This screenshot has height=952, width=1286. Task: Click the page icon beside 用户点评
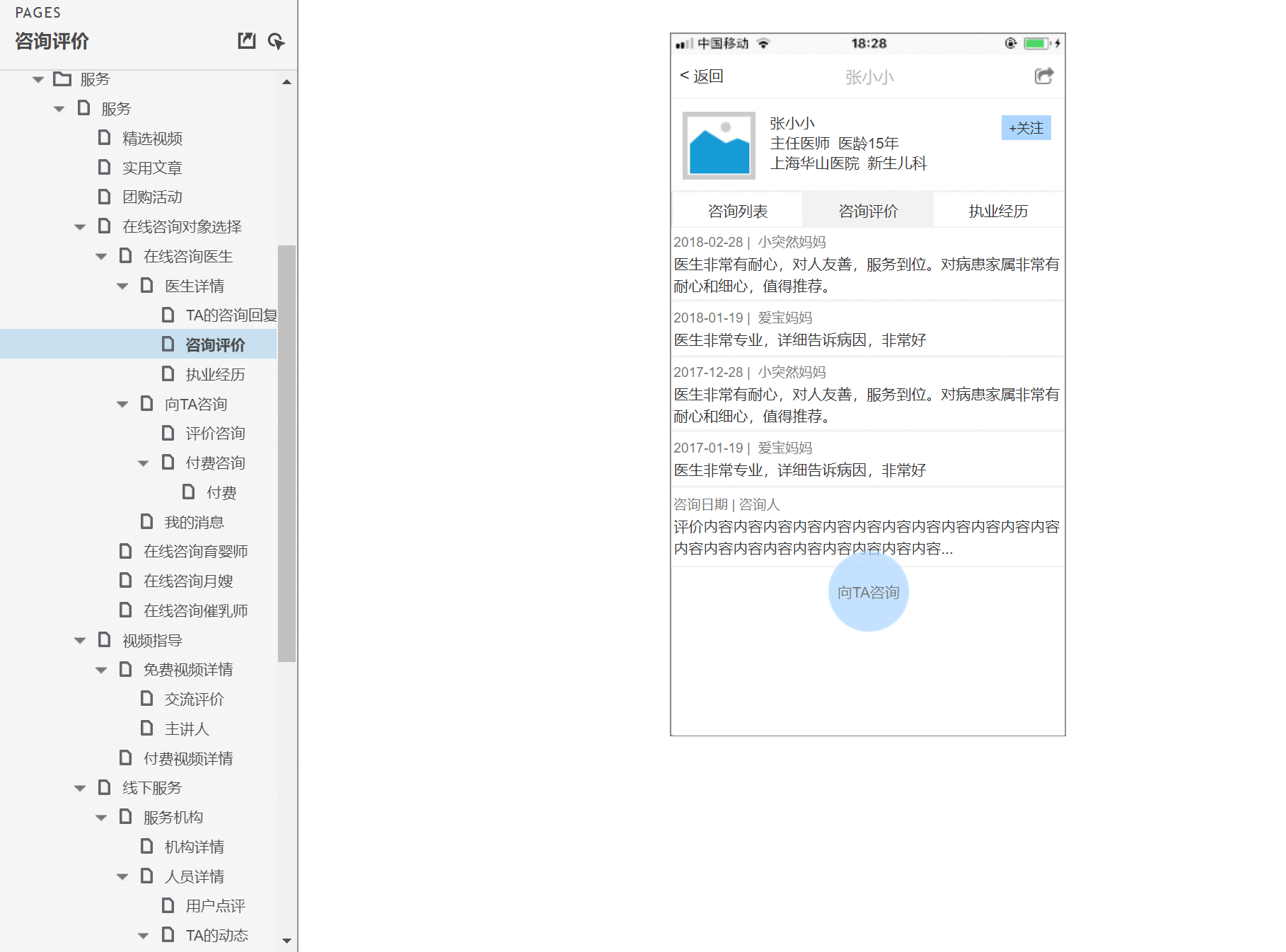[168, 905]
